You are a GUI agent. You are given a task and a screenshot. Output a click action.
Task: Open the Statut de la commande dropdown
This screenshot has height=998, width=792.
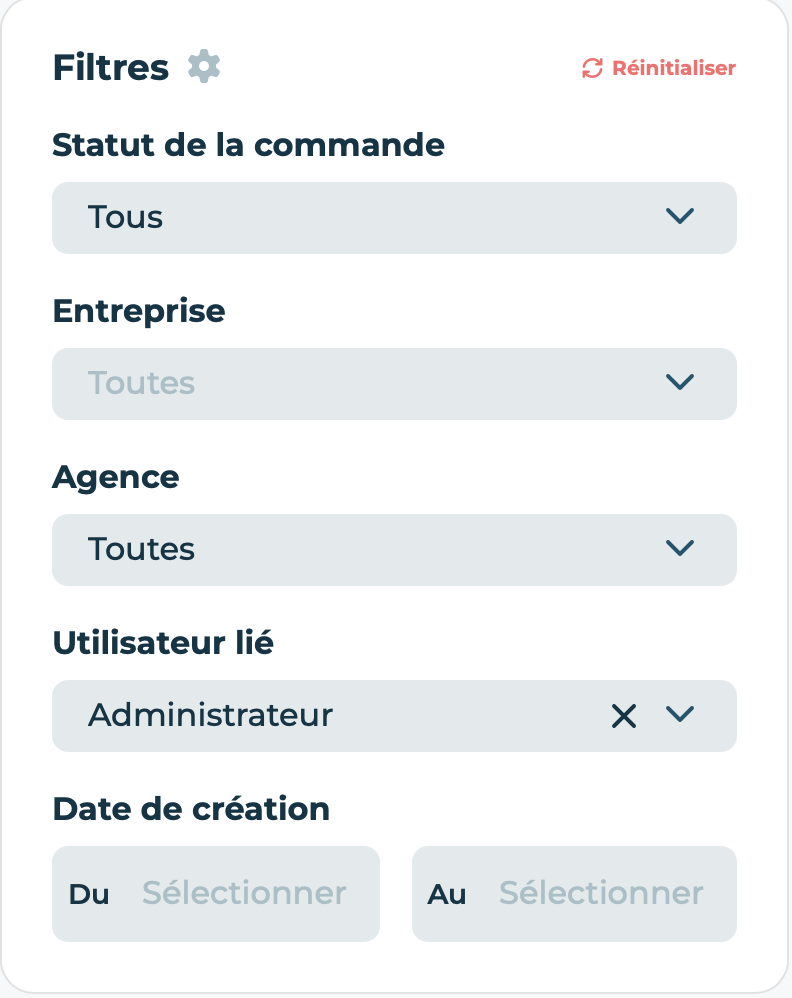click(x=394, y=218)
